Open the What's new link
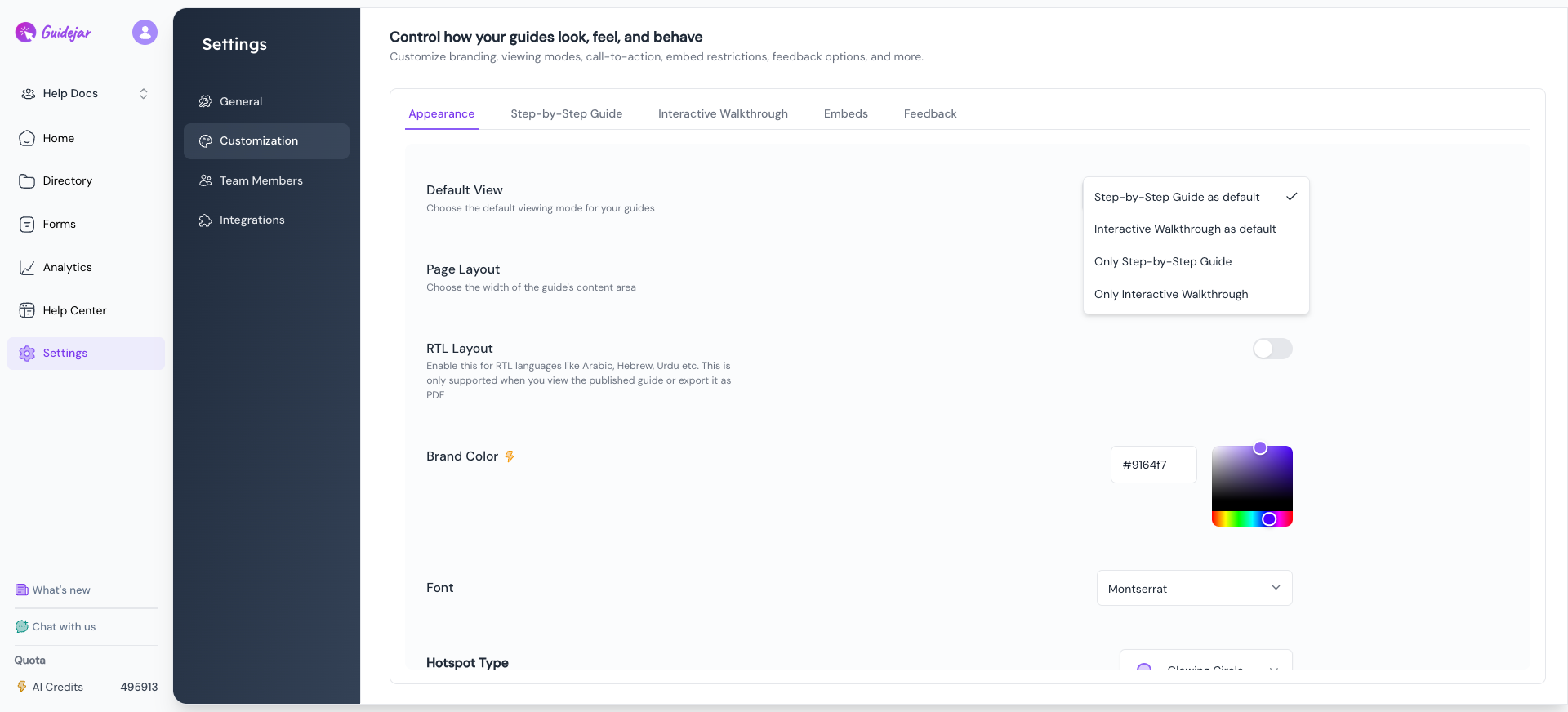This screenshot has width=1568, height=712. (x=60, y=590)
